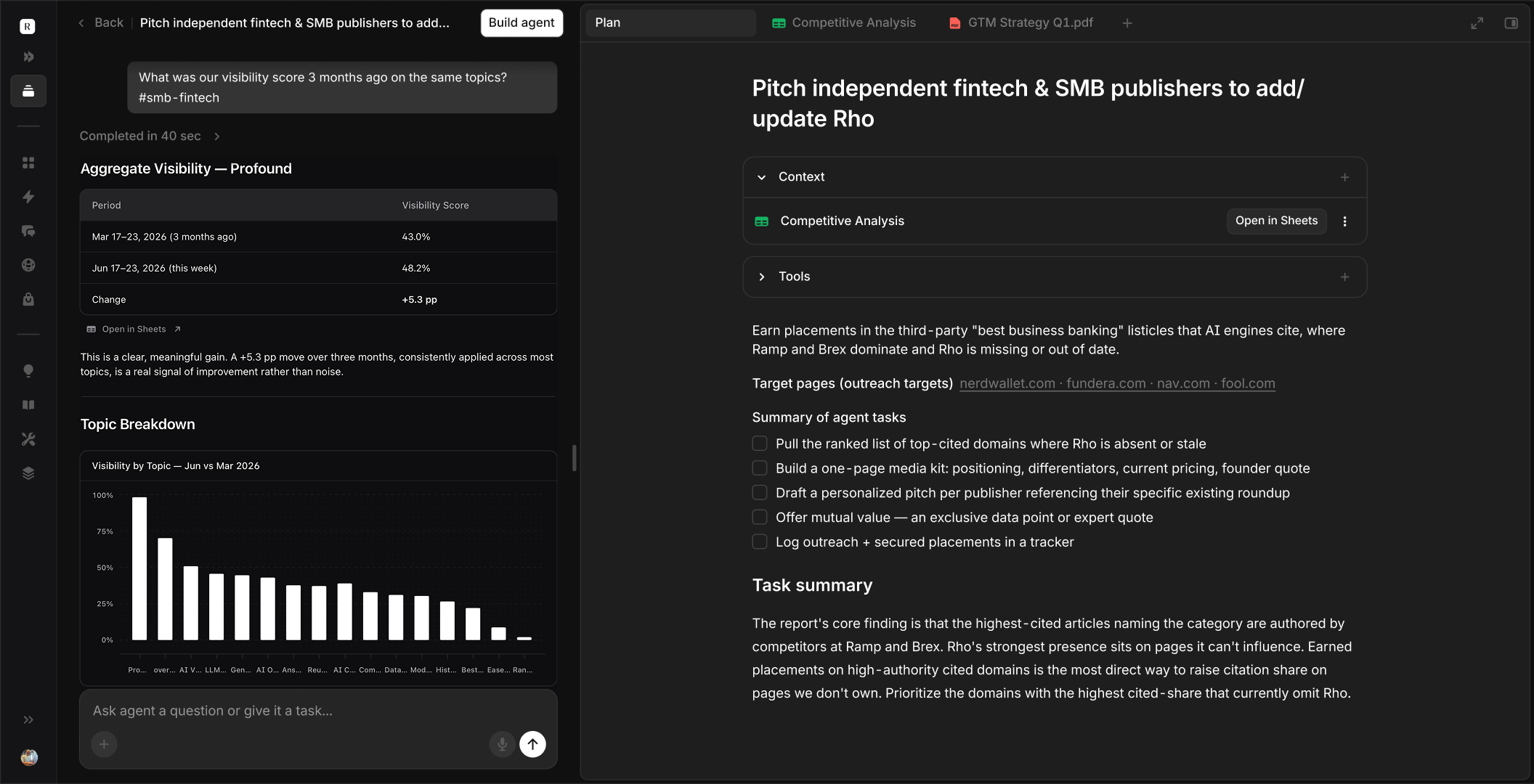Screen dimensions: 1534x784
Task: Click the double-arrow icon below the logo
Action: click(28, 57)
